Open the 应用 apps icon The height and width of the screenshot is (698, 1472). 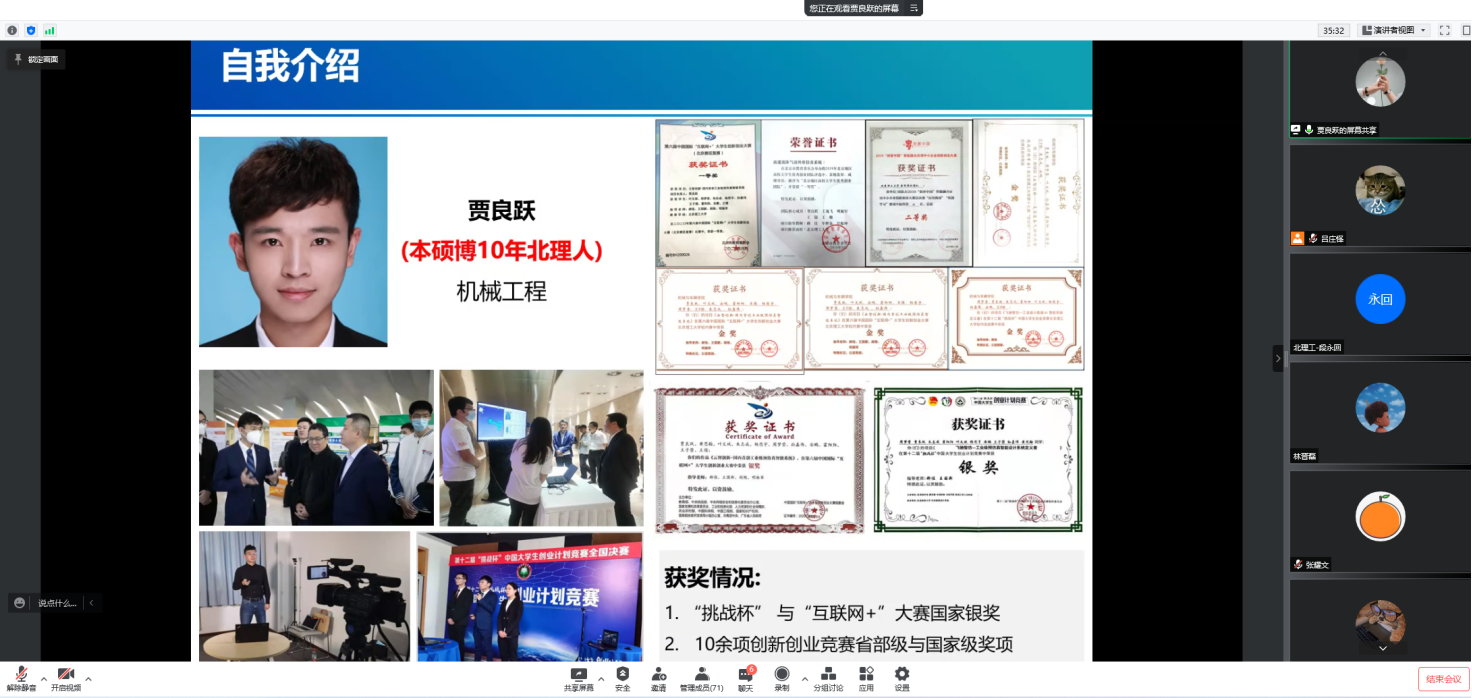(x=866, y=675)
